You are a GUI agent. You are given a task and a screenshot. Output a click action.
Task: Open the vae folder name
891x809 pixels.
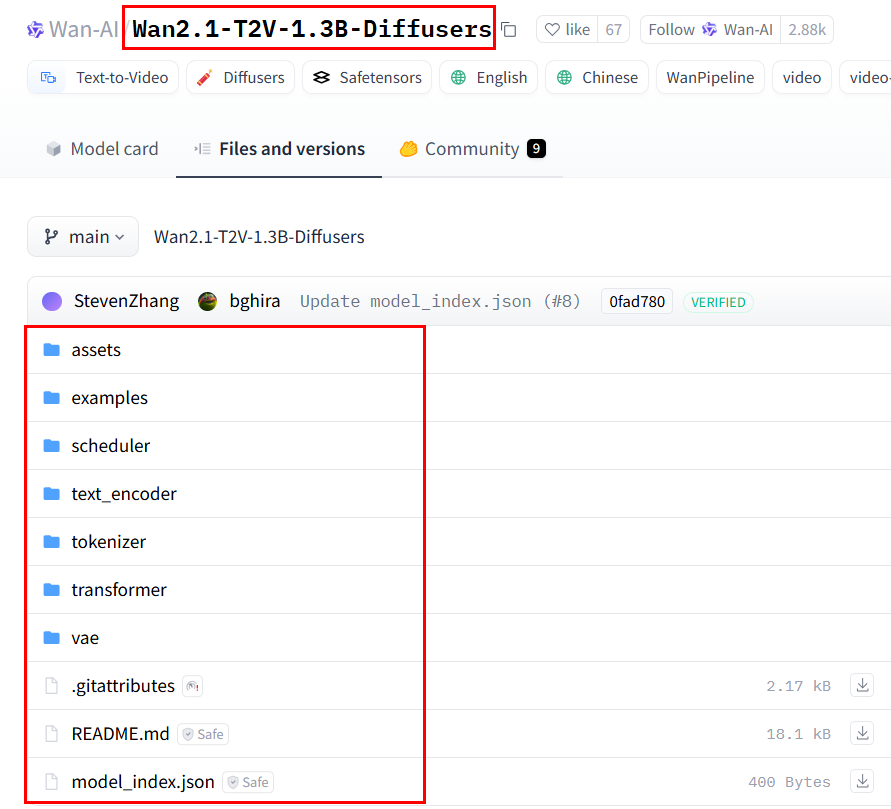point(85,638)
